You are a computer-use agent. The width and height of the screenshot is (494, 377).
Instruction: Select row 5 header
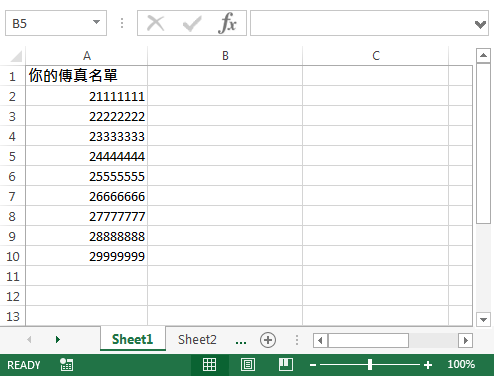[12, 156]
